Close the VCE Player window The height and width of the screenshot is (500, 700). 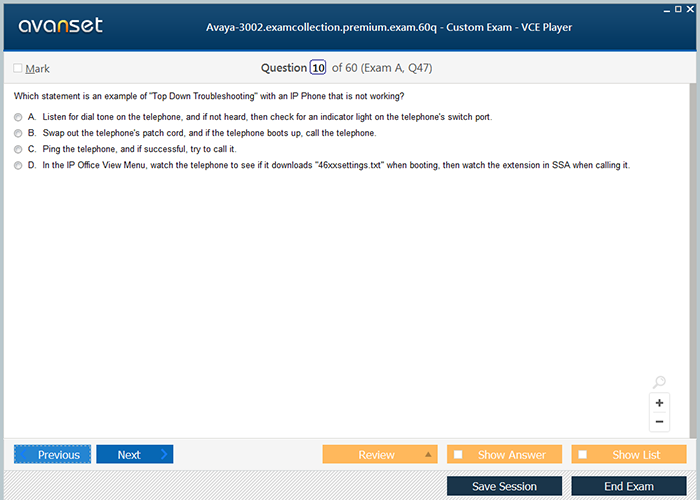tap(691, 8)
